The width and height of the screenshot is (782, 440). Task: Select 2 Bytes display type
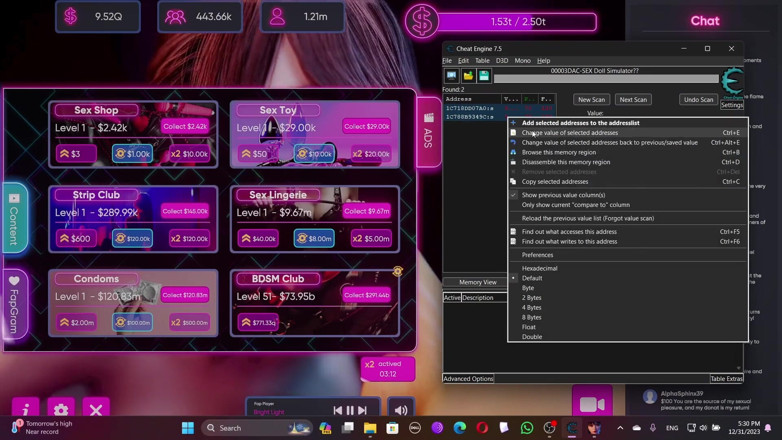pyautogui.click(x=531, y=298)
